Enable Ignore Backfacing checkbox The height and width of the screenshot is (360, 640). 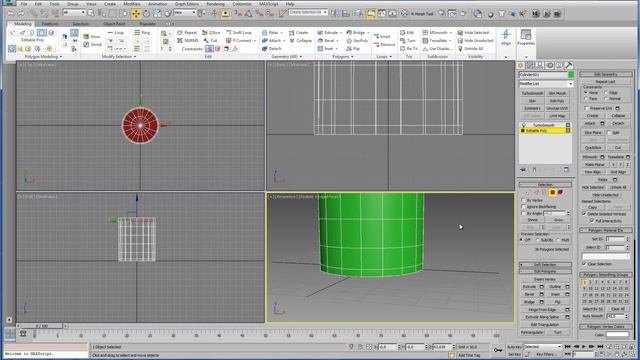click(523, 207)
